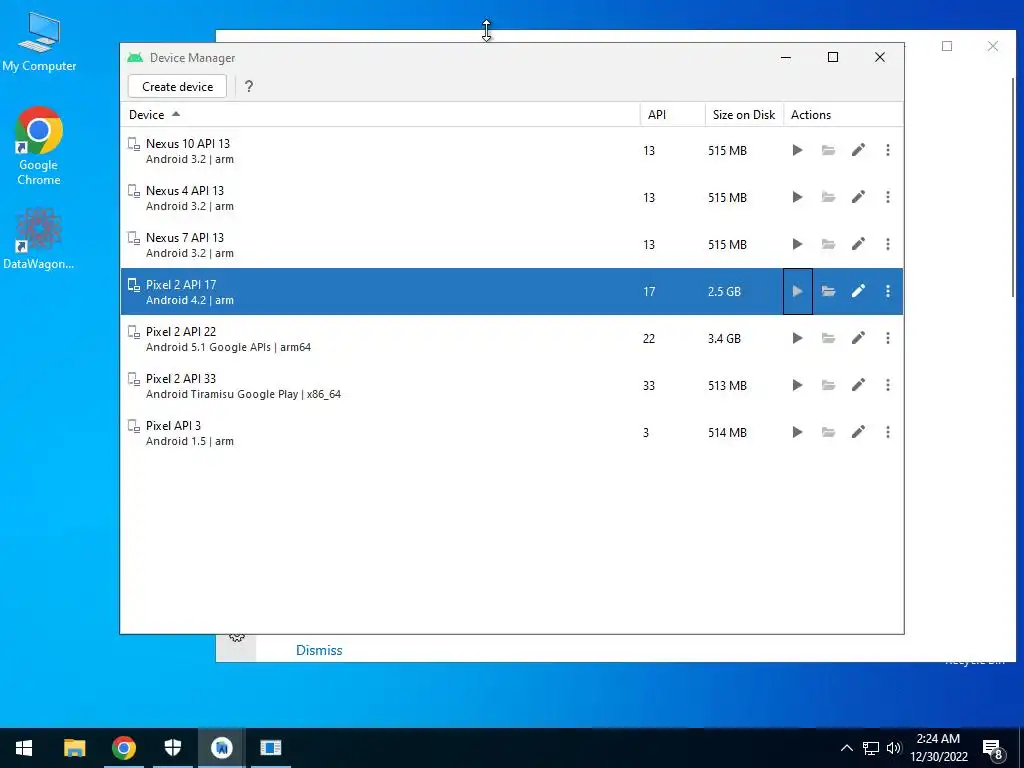Maximize the Device Manager window
This screenshot has height=768, width=1024.
coord(833,57)
